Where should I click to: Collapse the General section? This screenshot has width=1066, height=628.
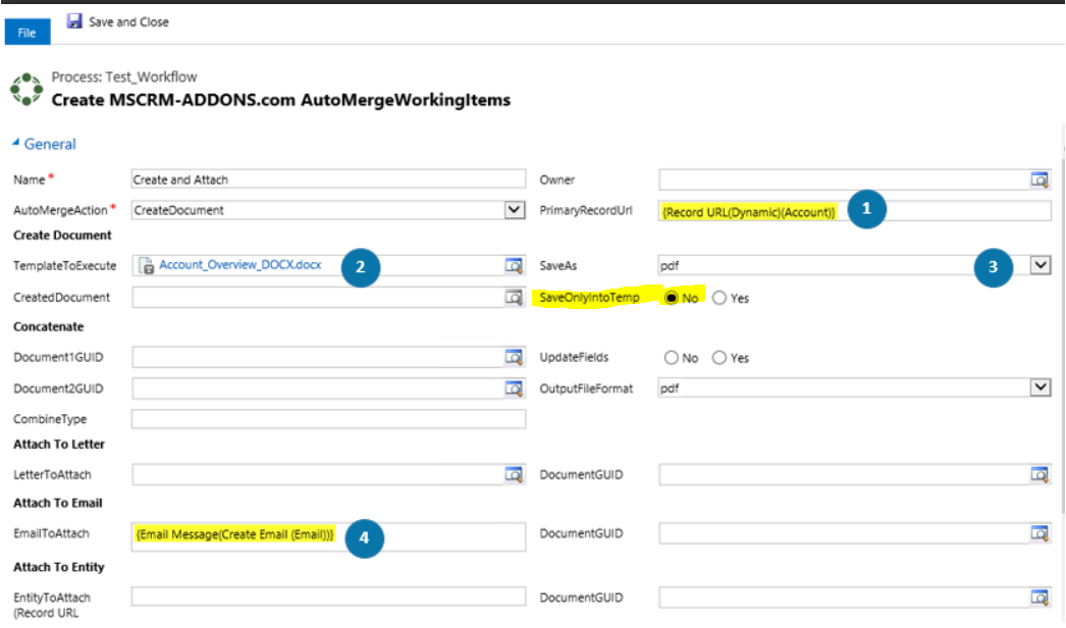(16, 143)
